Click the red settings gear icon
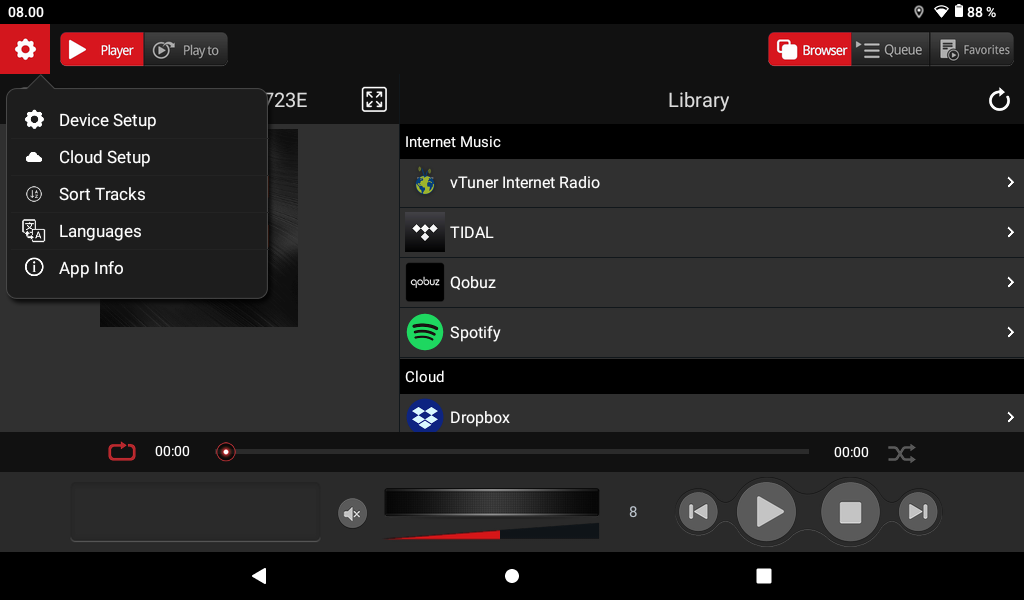Screen dimensions: 1024x600 pos(25,49)
